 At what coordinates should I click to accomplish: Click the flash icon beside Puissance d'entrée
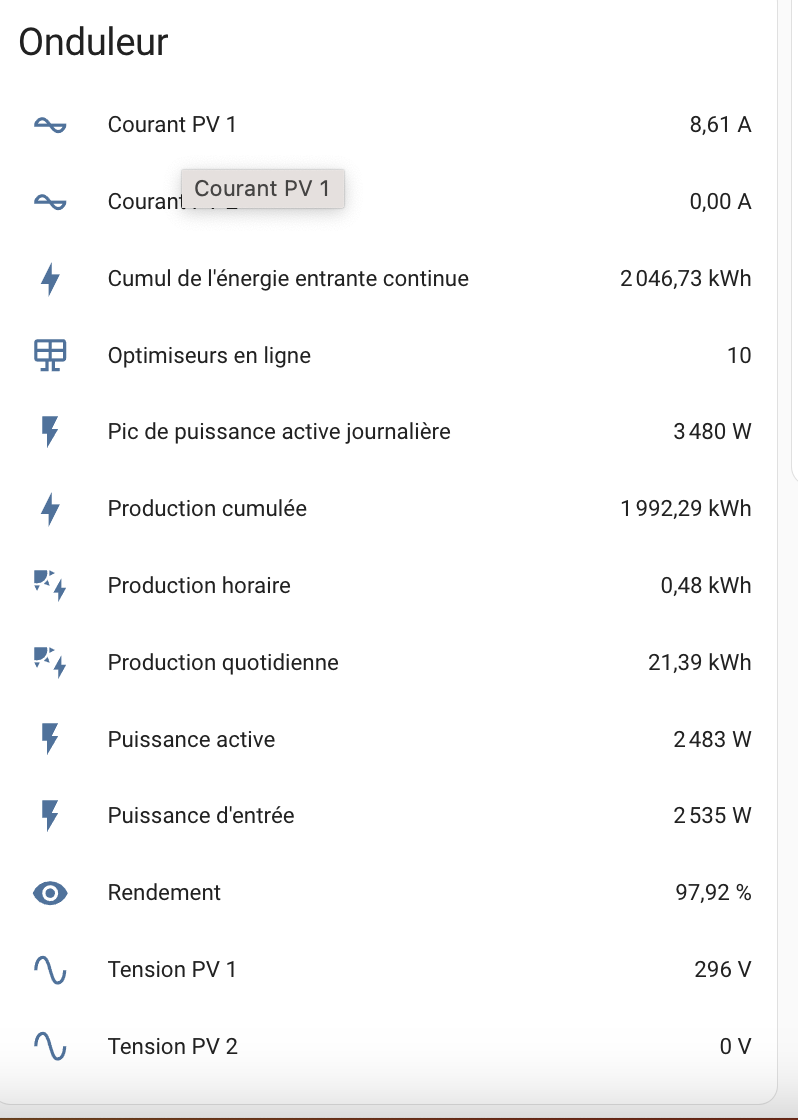pos(50,816)
